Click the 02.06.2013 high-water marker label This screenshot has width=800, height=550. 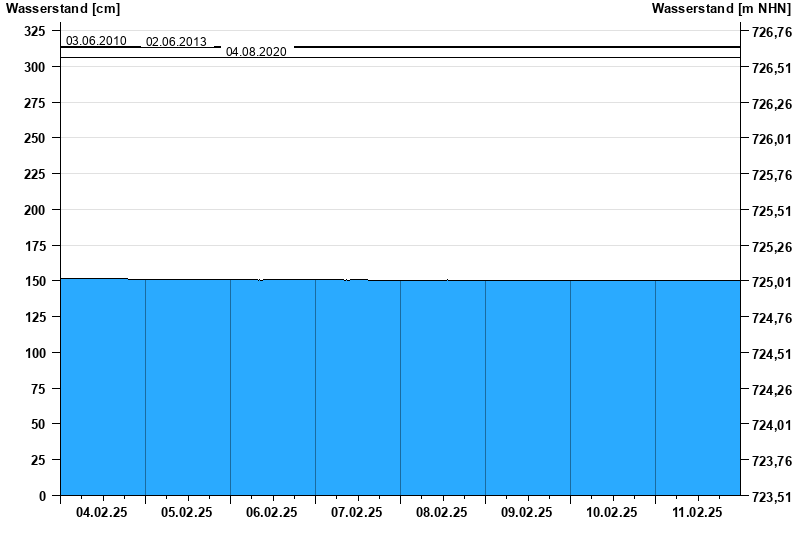pyautogui.click(x=176, y=42)
